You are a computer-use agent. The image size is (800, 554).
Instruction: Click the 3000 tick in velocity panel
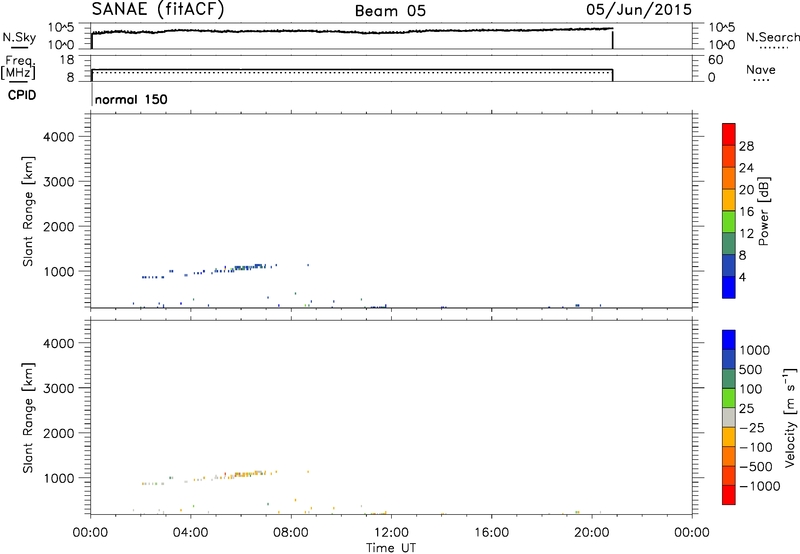point(59,388)
